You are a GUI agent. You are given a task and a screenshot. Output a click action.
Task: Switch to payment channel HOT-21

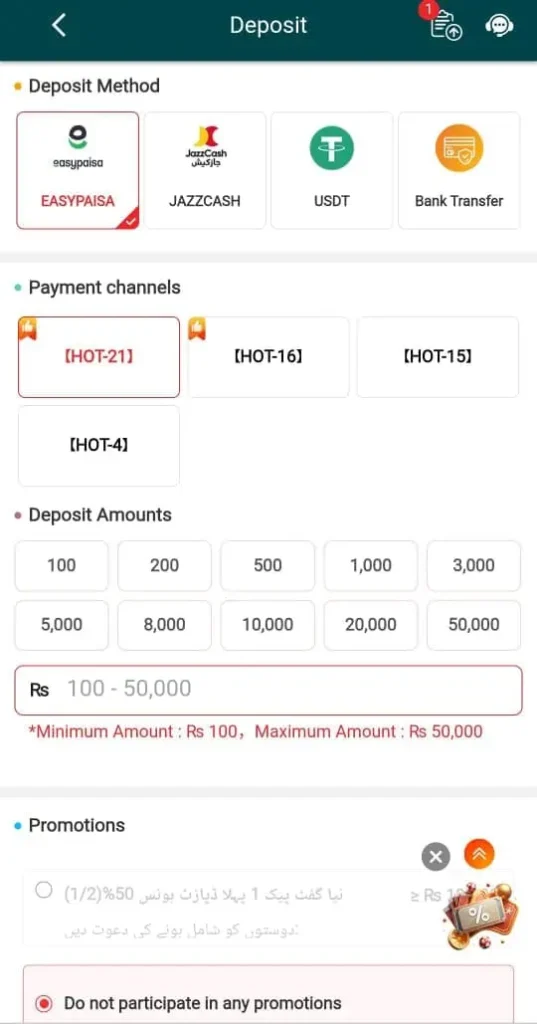pyautogui.click(x=99, y=357)
